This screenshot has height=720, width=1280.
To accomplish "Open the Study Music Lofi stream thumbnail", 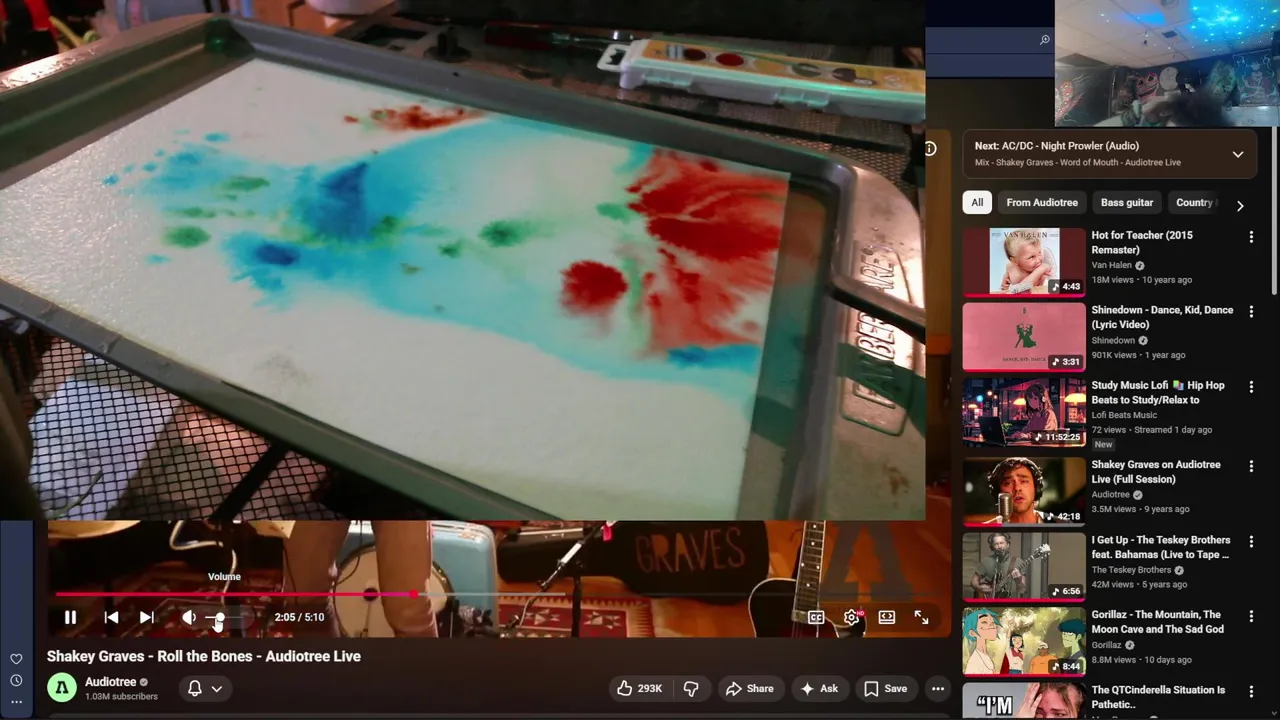I will pos(1024,412).
